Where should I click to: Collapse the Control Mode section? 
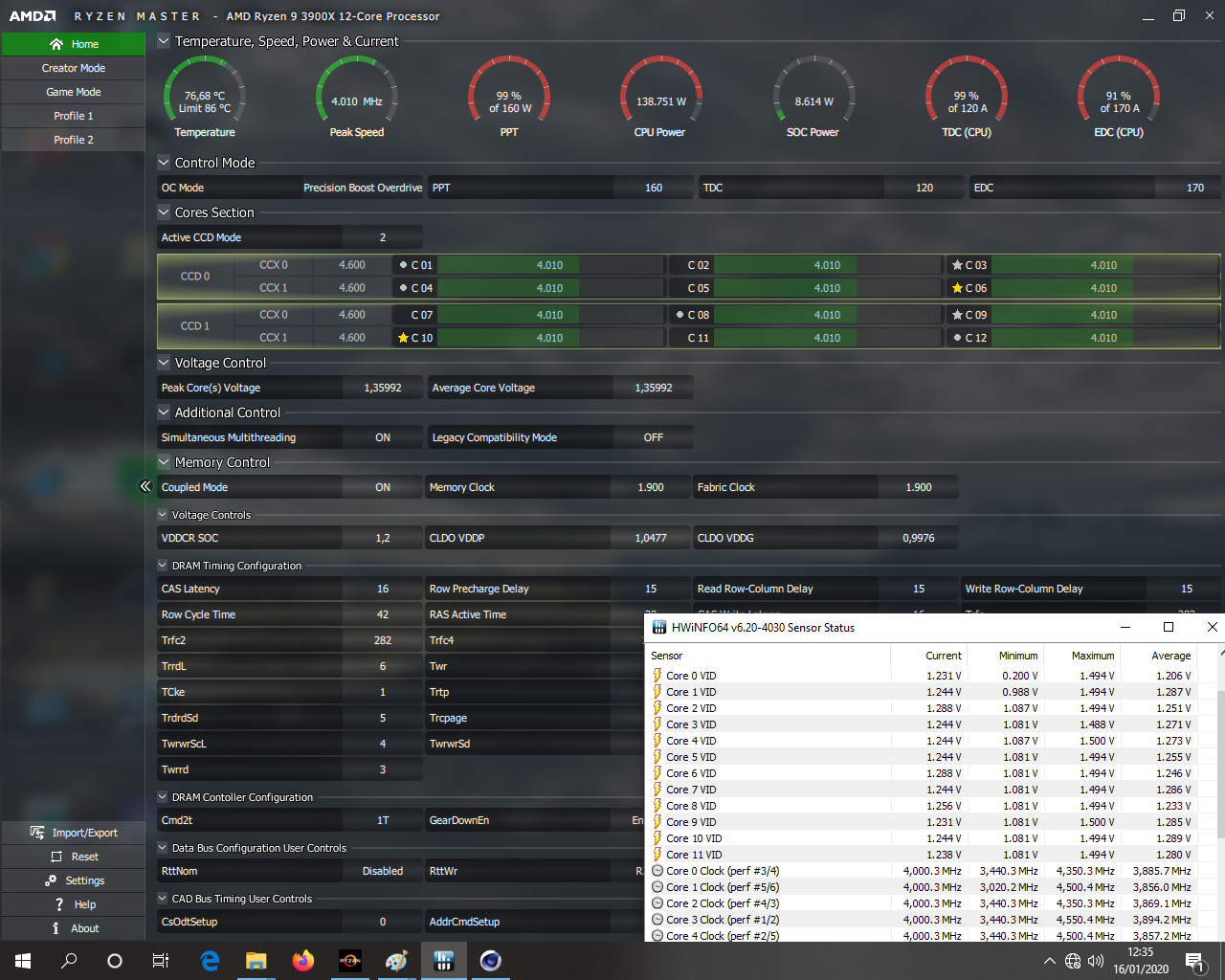point(164,163)
